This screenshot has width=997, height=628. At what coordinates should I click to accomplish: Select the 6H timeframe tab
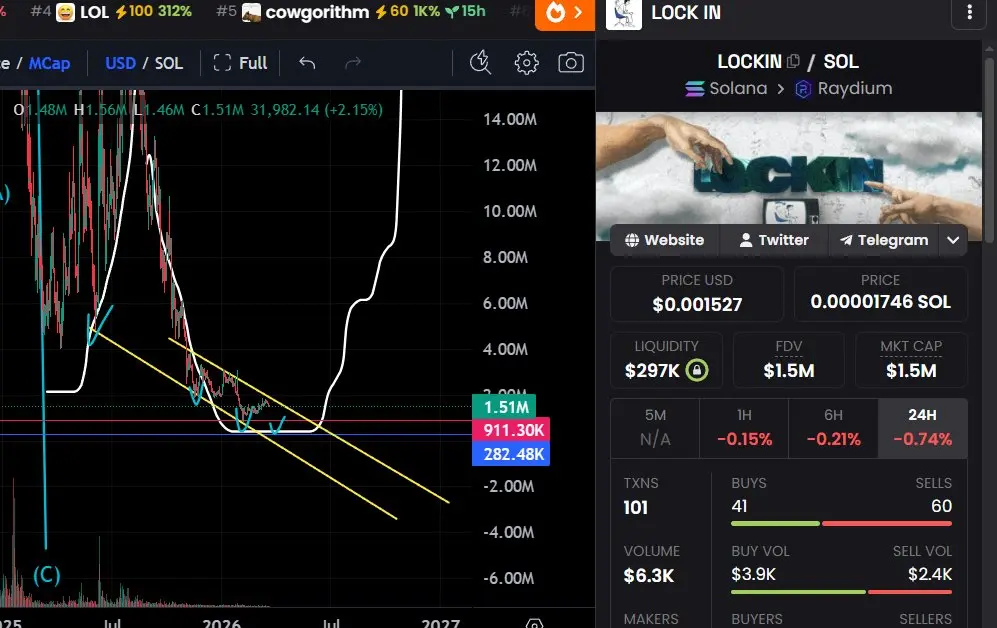coord(833,428)
